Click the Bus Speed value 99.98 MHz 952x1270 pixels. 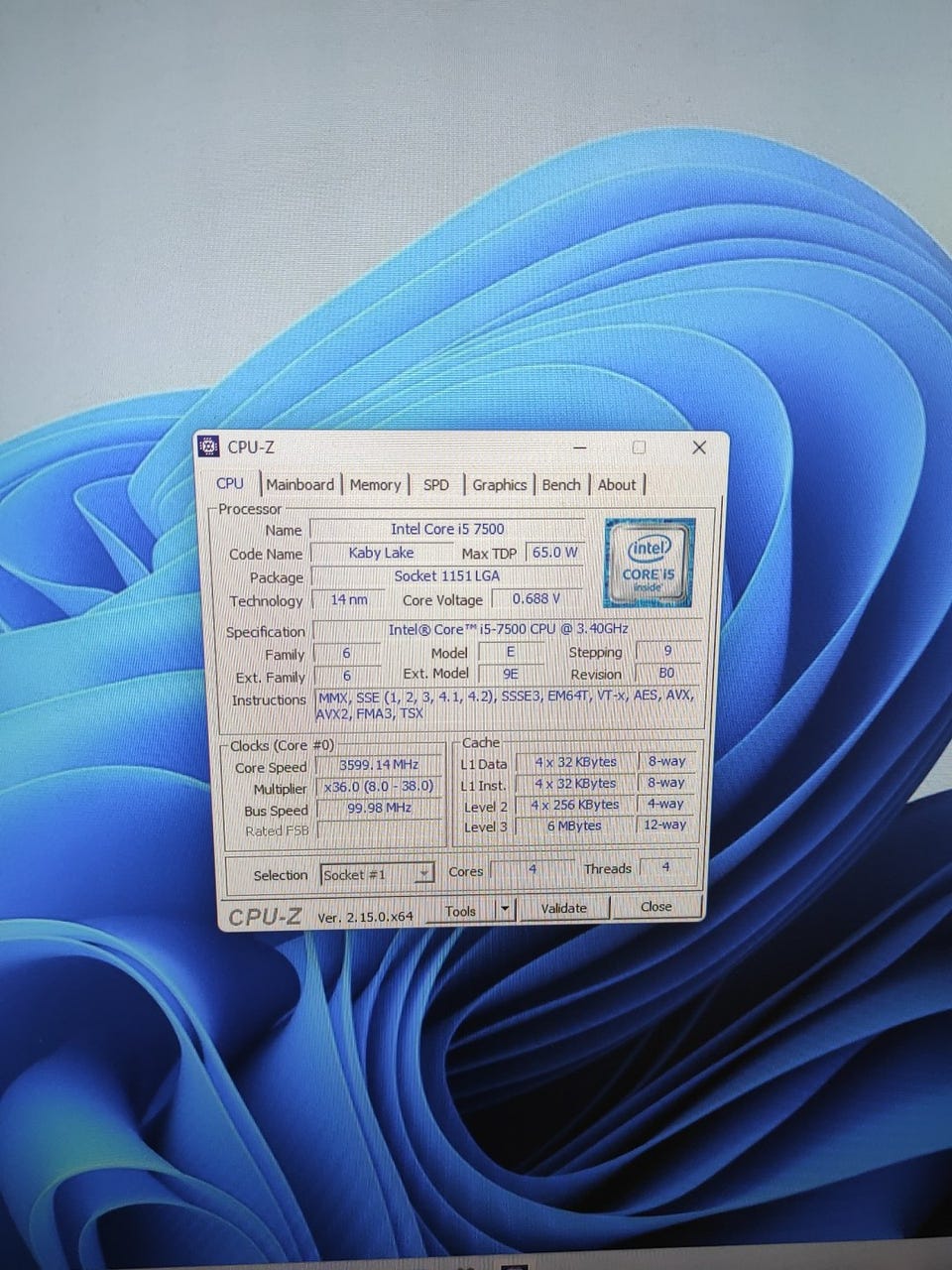[379, 808]
